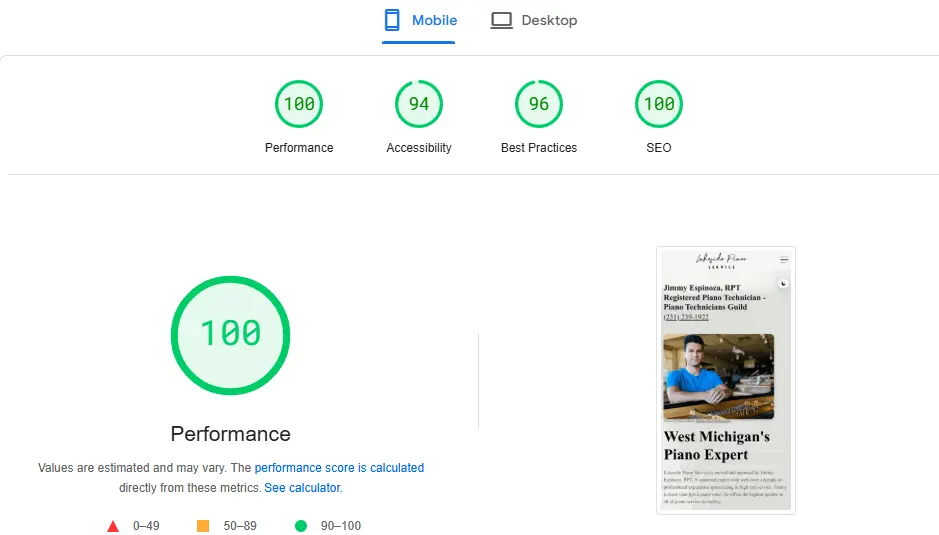This screenshot has height=535, width=939.
Task: Click the hamburger menu icon in the screenshot preview
Action: (784, 260)
